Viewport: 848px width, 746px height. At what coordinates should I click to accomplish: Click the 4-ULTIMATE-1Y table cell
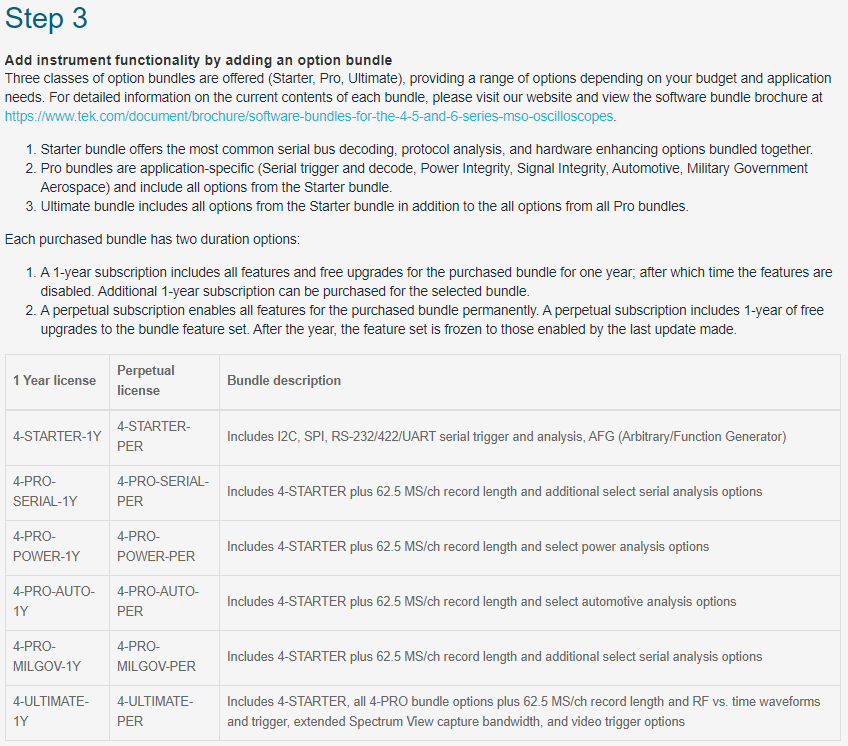coord(57,712)
